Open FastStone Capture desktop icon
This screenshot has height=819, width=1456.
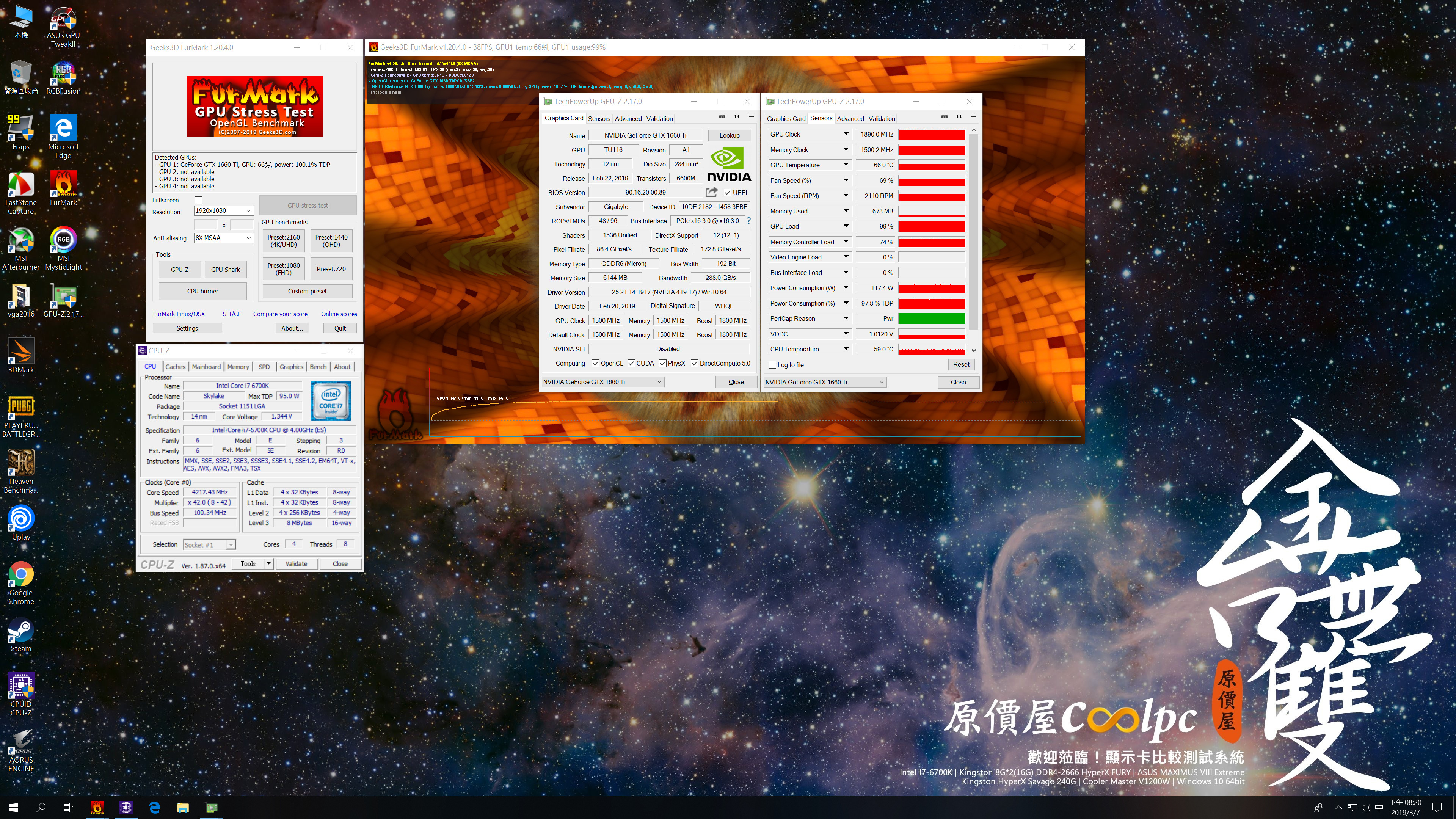coord(21,193)
